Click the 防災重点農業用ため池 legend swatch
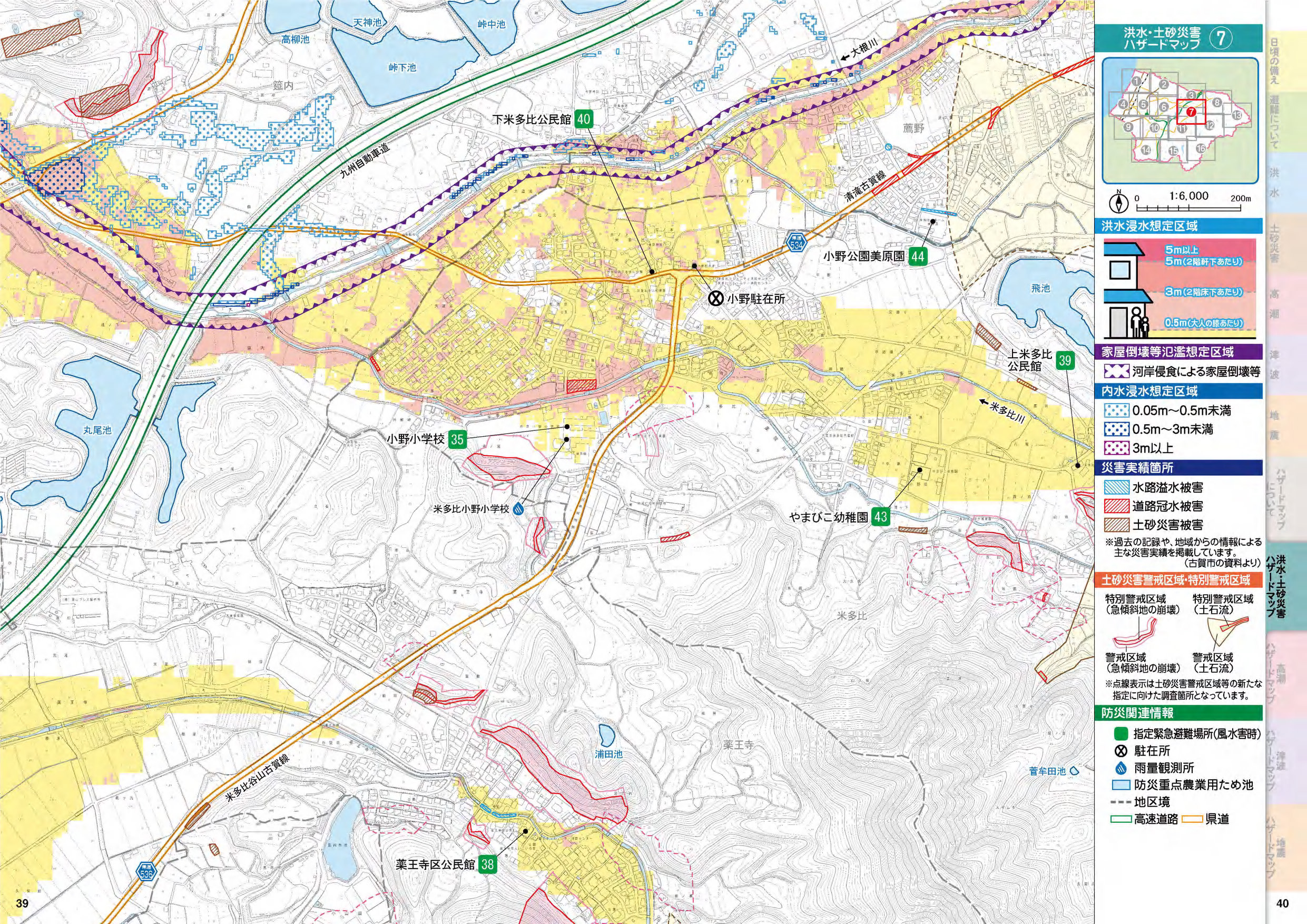The width and height of the screenshot is (1307, 924). coord(1121,784)
